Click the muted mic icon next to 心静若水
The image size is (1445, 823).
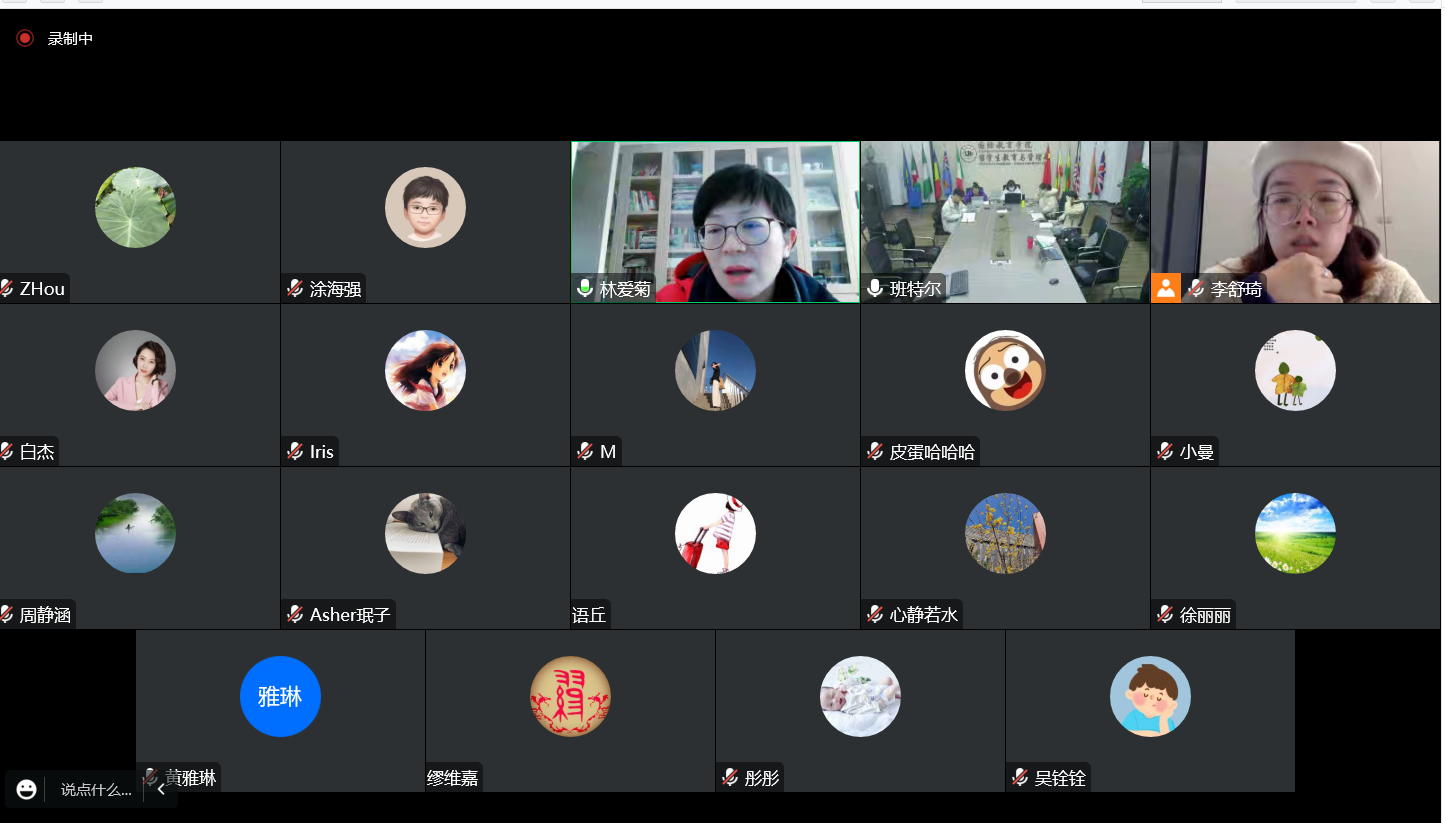(x=875, y=615)
